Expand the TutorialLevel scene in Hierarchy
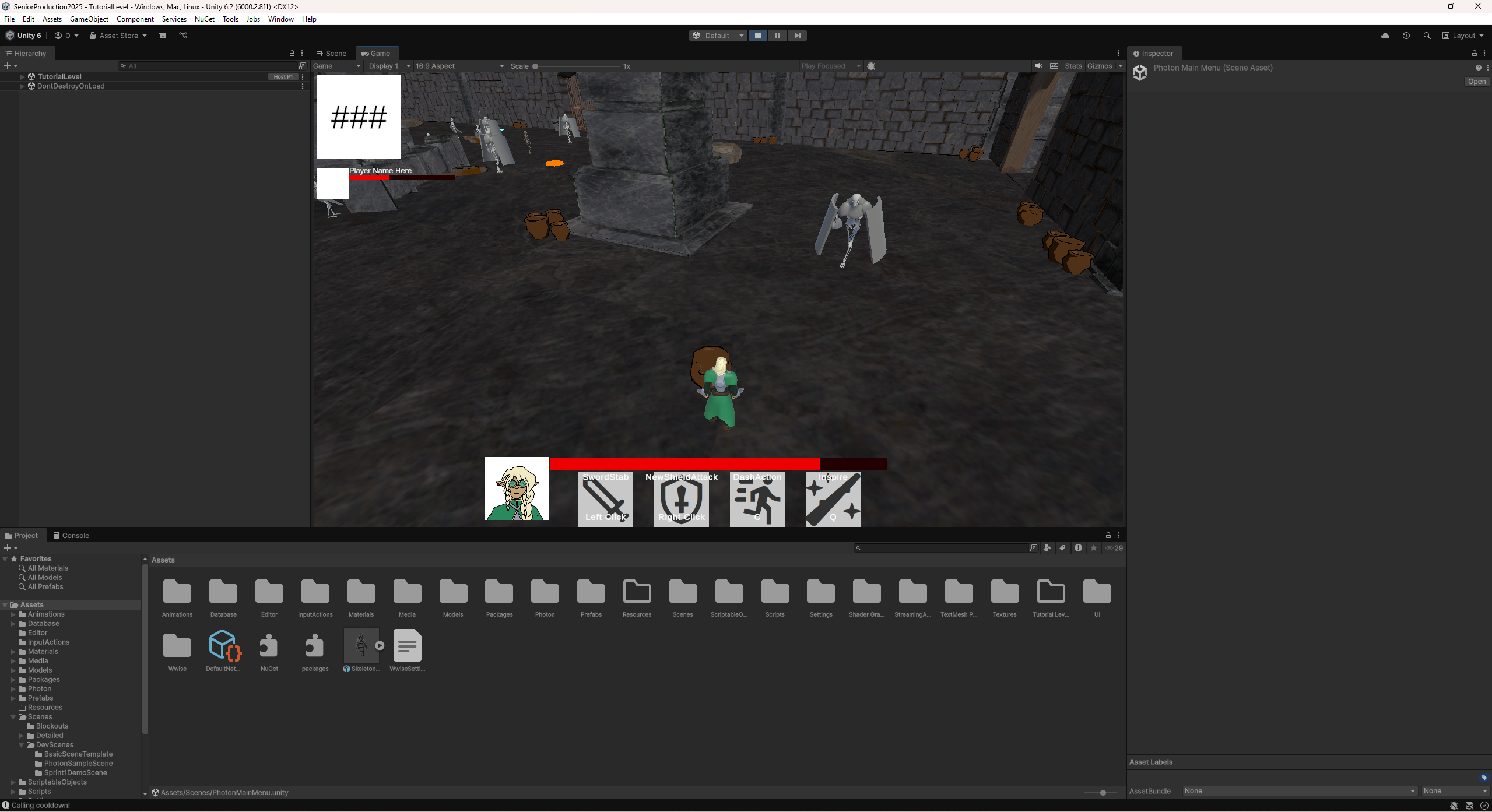This screenshot has height=812, width=1492. point(22,76)
